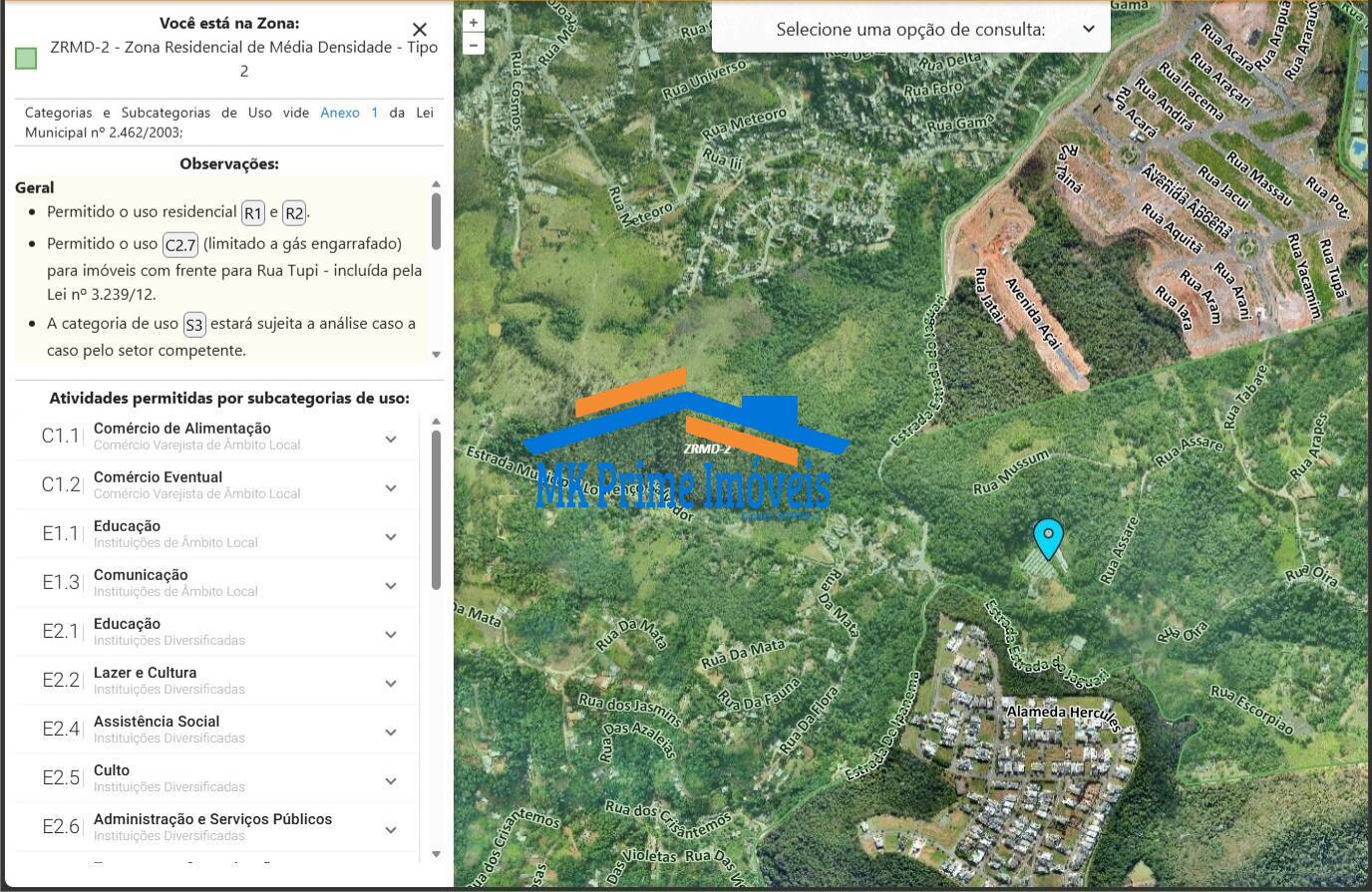The image size is (1372, 892).
Task: Expand E1.3 Comunicação row
Action: (x=217, y=583)
